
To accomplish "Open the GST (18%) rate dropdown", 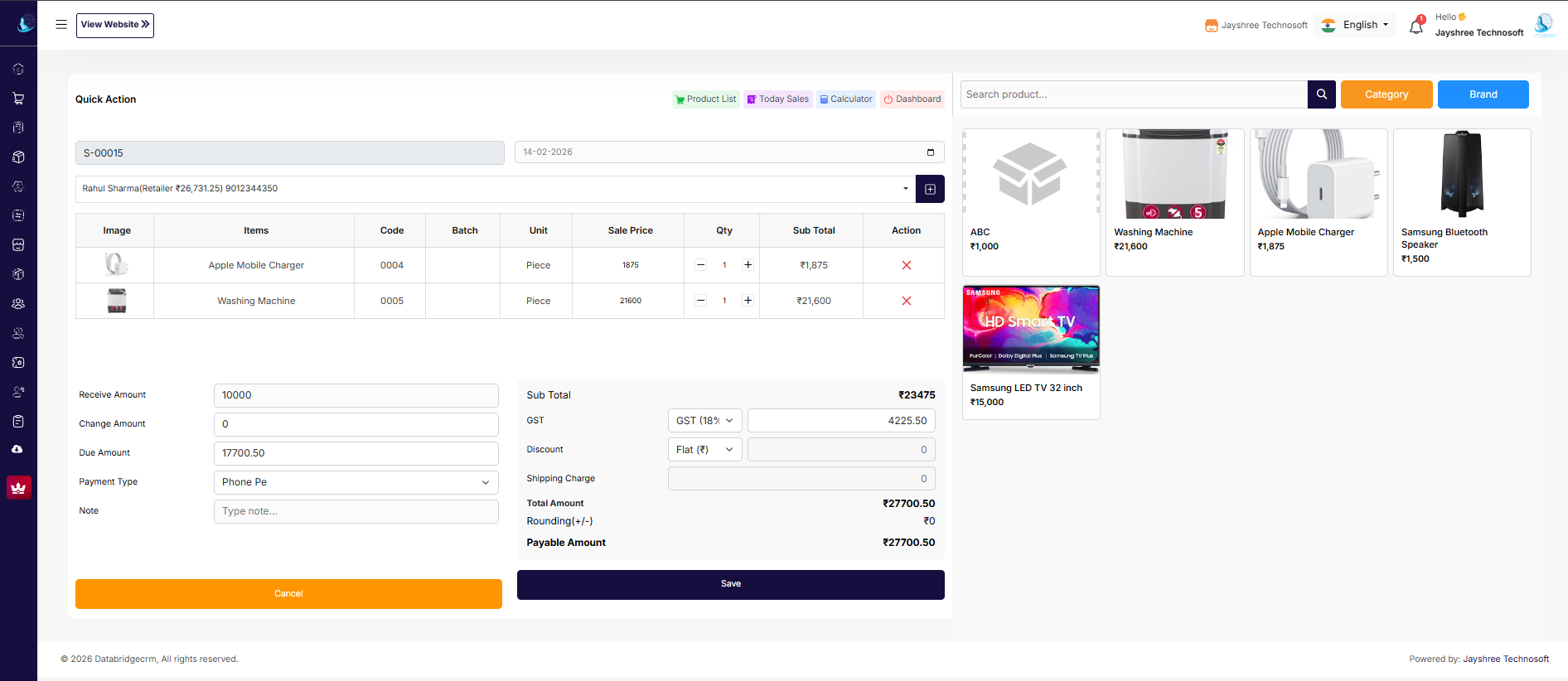I will pos(705,421).
